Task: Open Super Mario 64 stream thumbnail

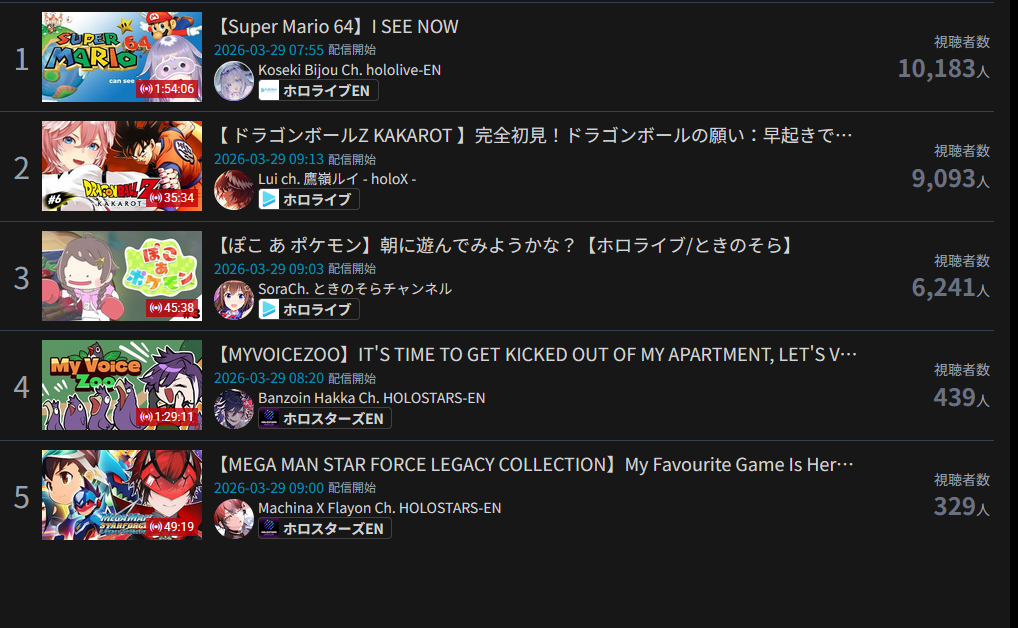Action: click(122, 57)
